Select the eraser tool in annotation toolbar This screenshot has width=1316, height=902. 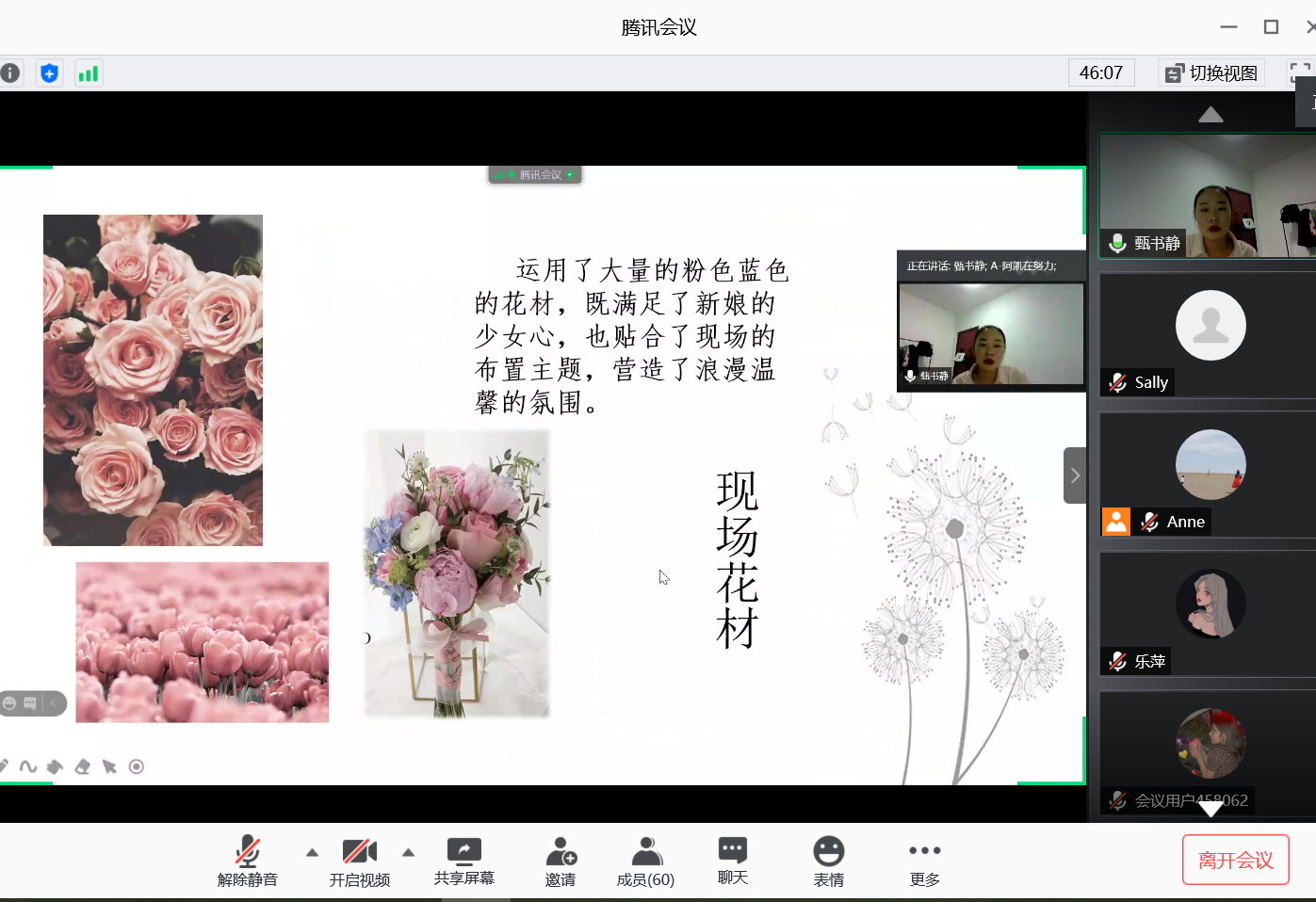coord(83,766)
